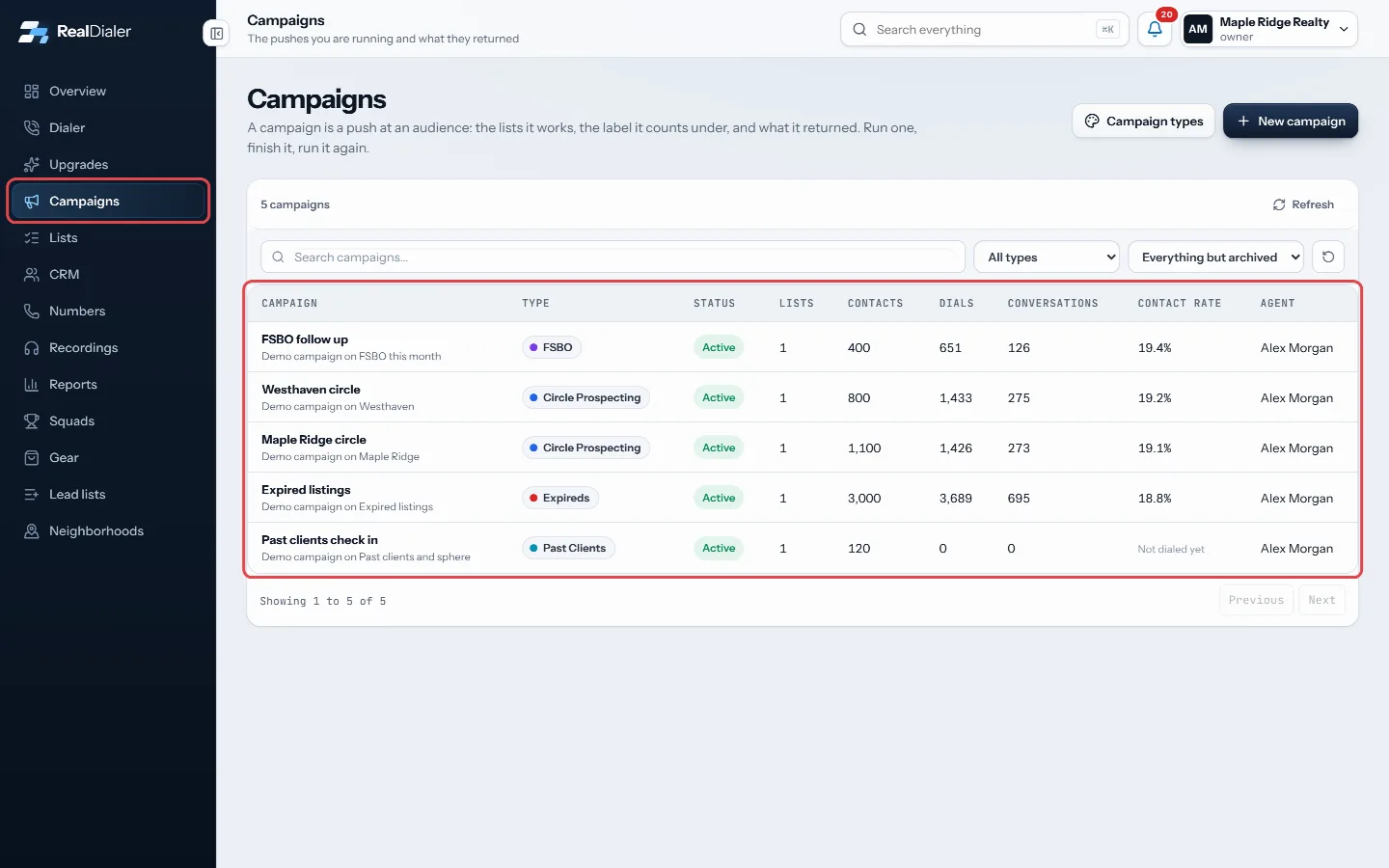Click the Conversations column header
Screen dimensions: 1389x868
click(x=1053, y=304)
